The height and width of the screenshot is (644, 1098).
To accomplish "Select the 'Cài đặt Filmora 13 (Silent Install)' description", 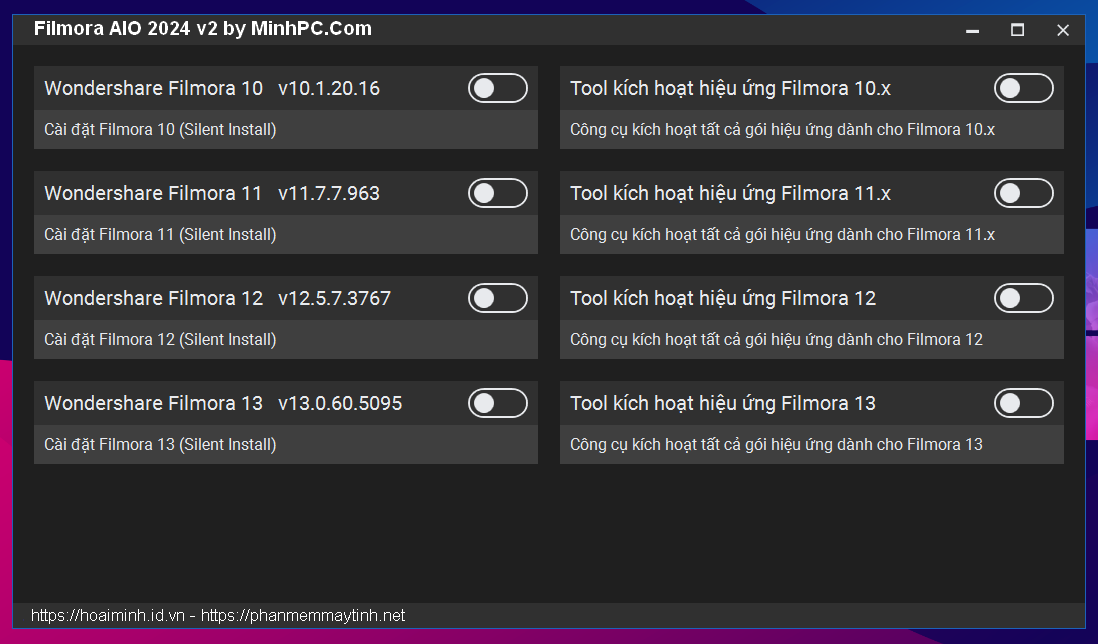I will [160, 444].
